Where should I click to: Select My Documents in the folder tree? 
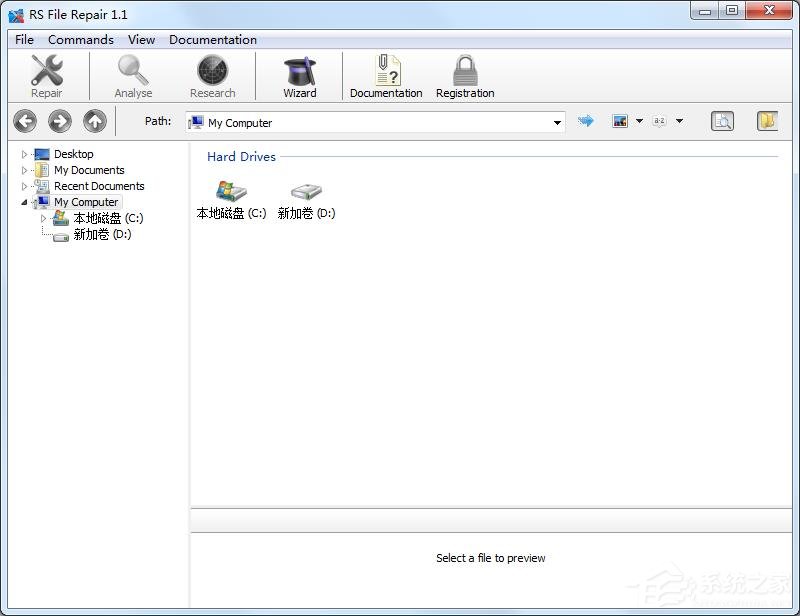89,170
